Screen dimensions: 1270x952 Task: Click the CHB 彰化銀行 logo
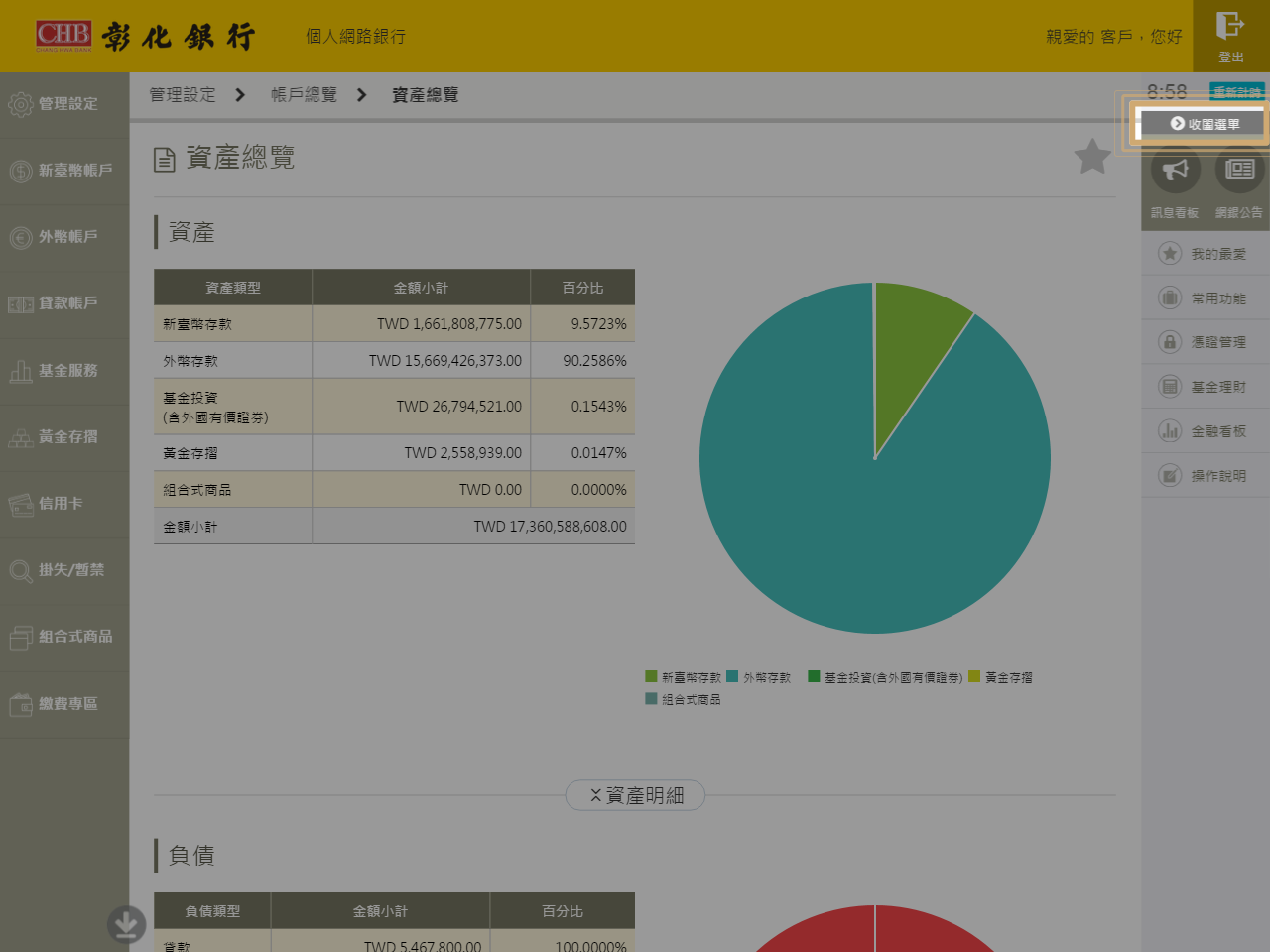tap(145, 37)
